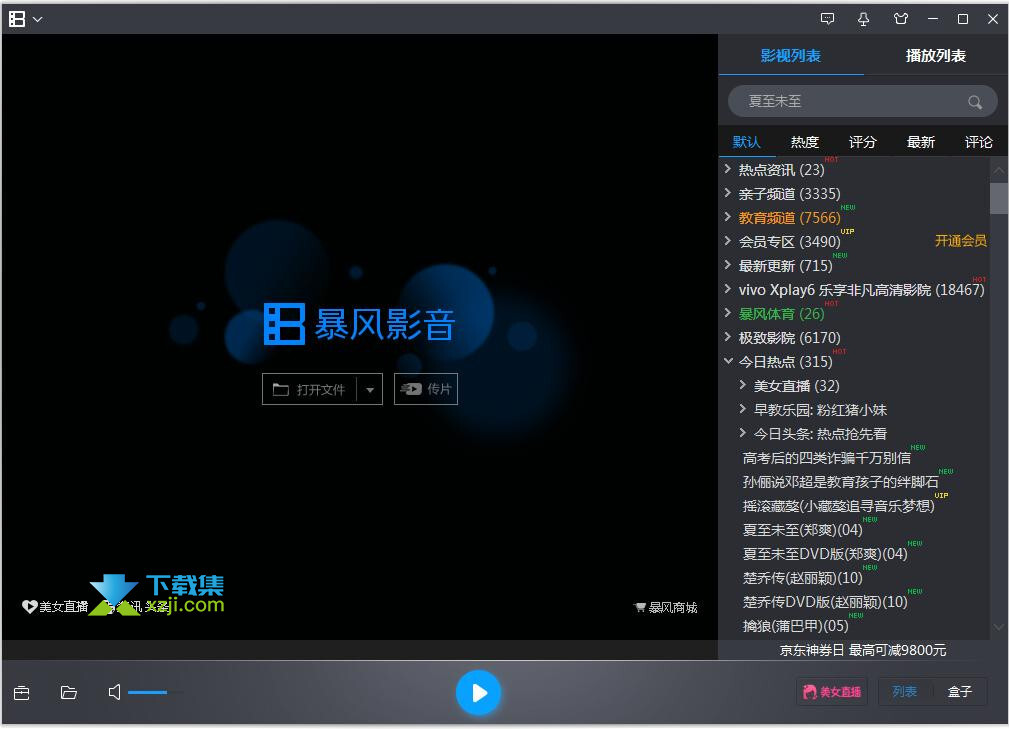1009x729 pixels.
Task: Toggle the 盒子 panel button
Action: 959,692
